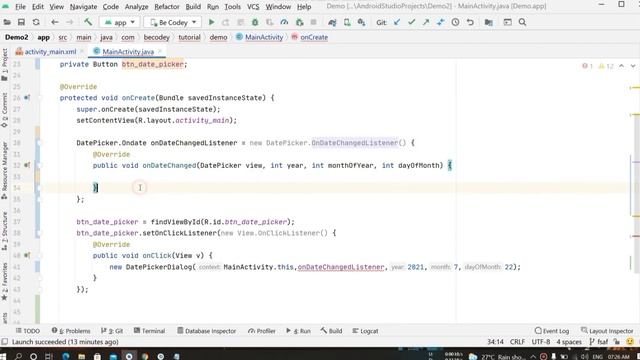The height and width of the screenshot is (360, 640).
Task: Open the fsaf Git branch selector
Action: [599, 342]
